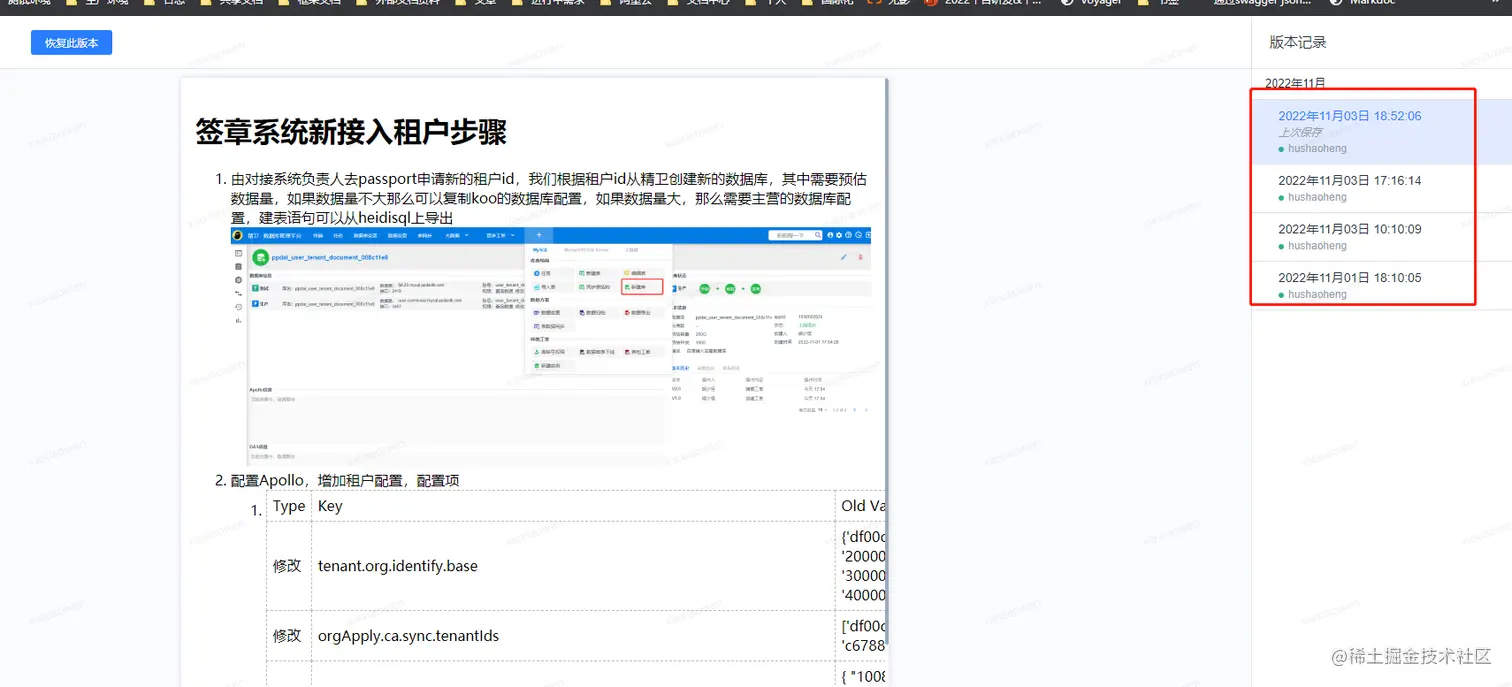Click the 2022年11月 group header
Screen dimensions: 1512x687
(x=1295, y=83)
